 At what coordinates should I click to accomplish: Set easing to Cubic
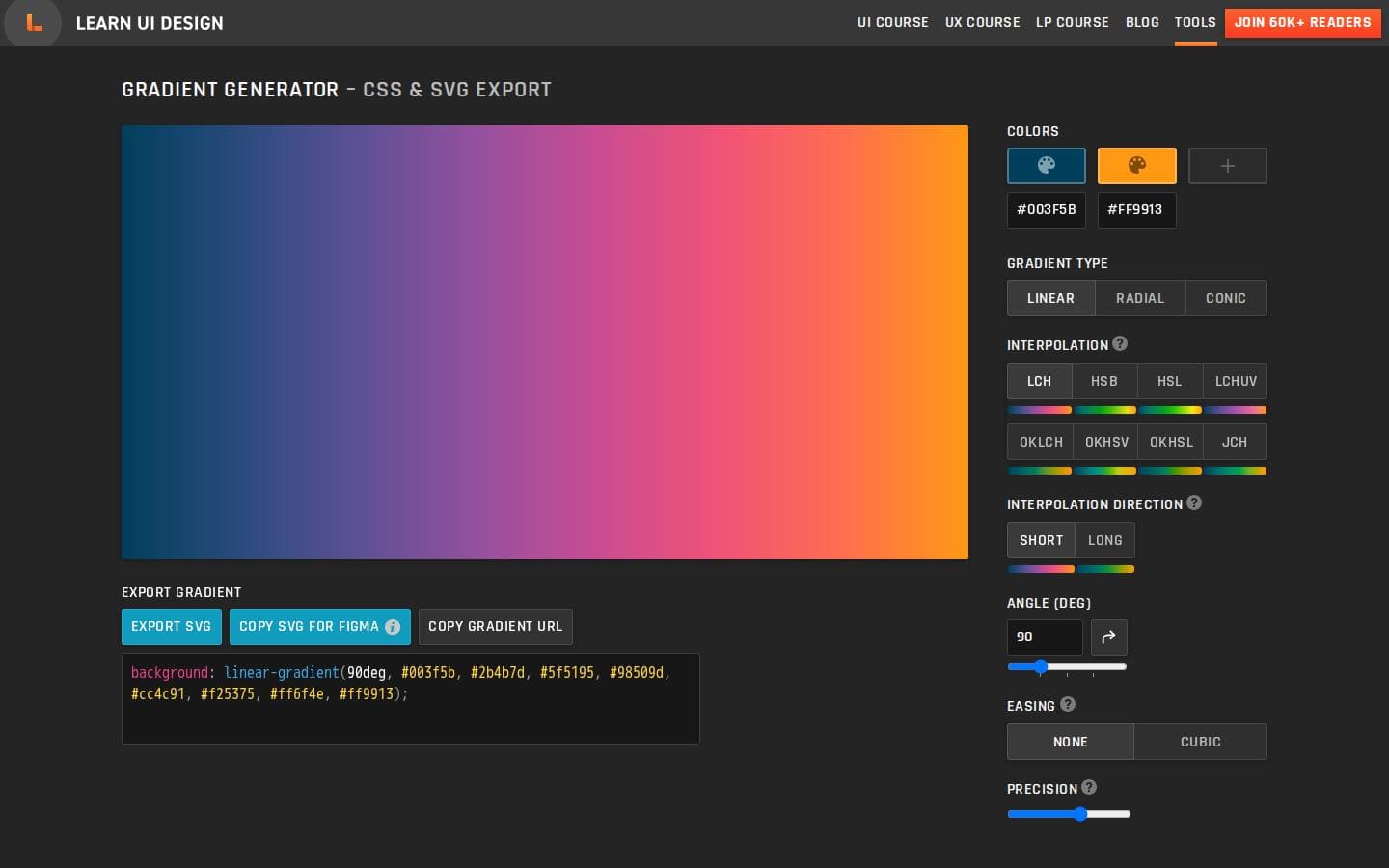tap(1201, 742)
